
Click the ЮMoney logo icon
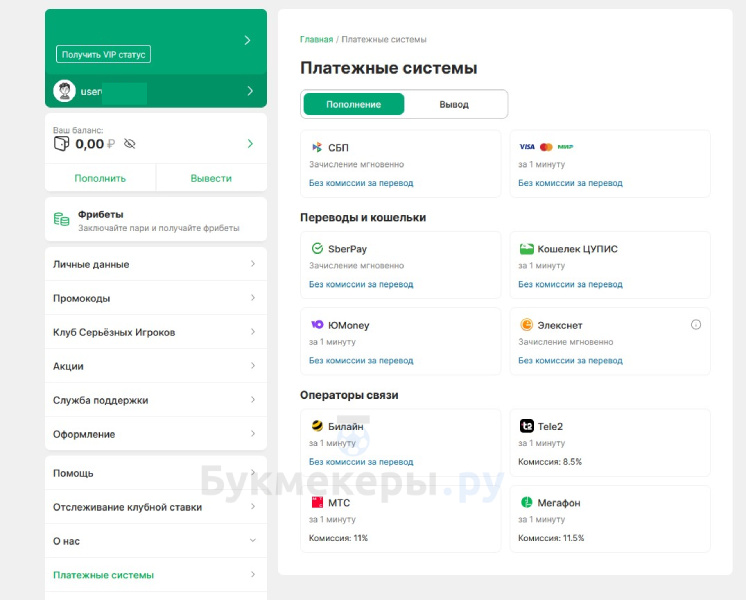tap(317, 325)
